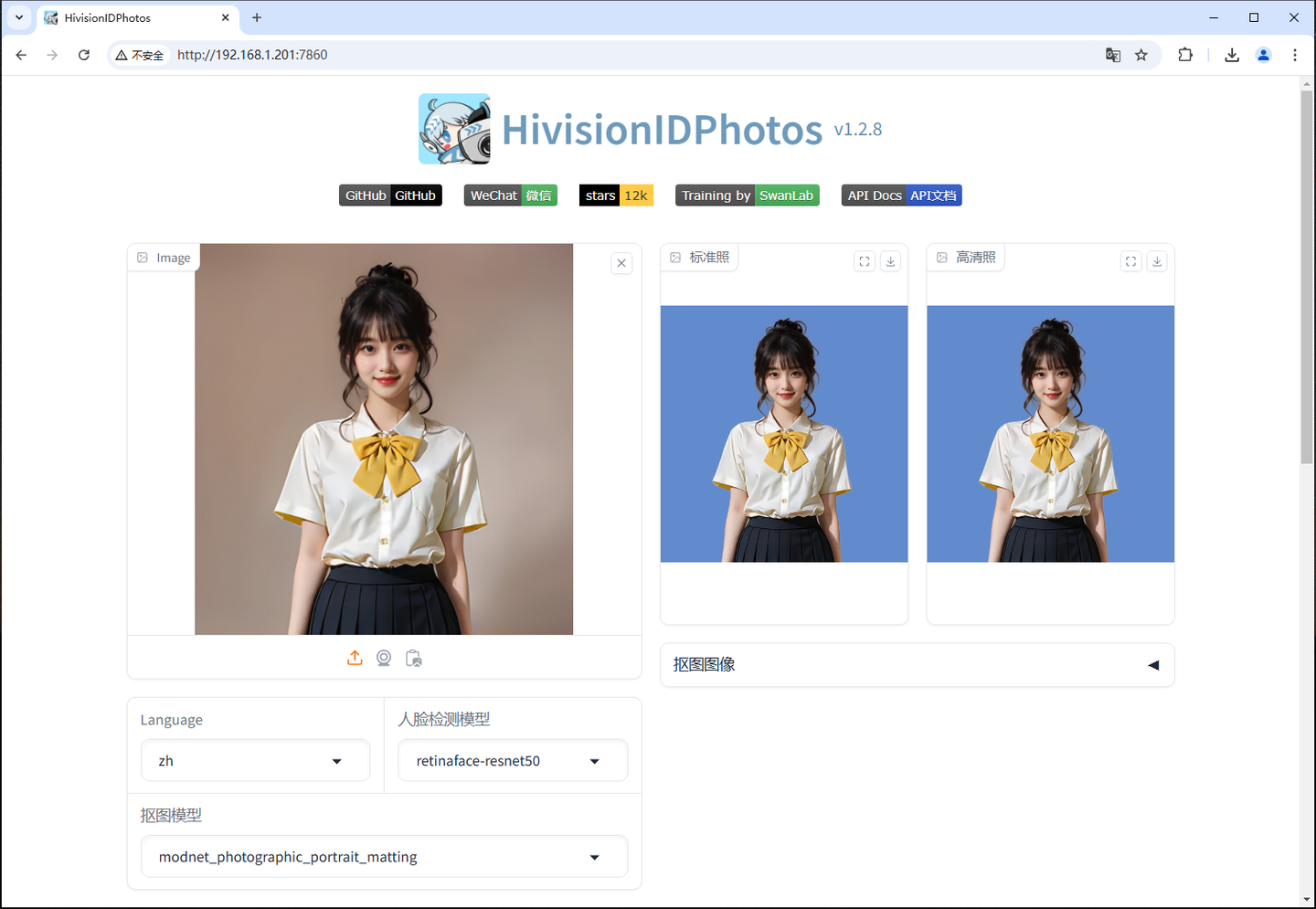Visit the GitHub repository badge
The height and width of the screenshot is (909, 1316).
tap(390, 195)
